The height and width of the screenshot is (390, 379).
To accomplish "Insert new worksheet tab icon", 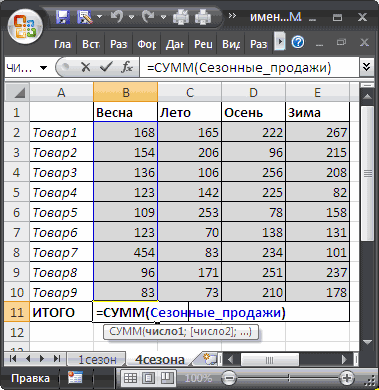I will [x=210, y=359].
